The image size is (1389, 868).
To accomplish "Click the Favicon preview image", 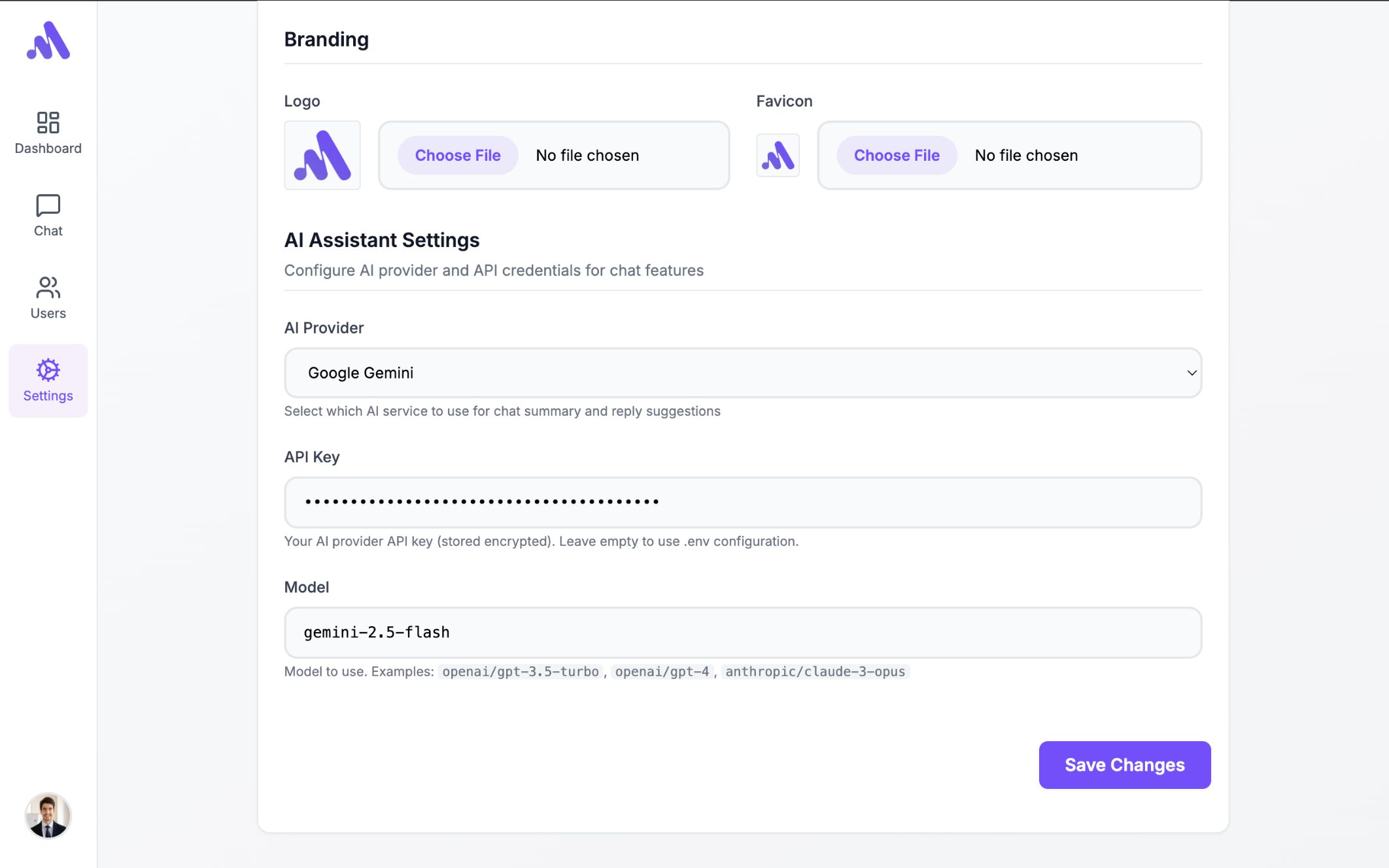I will pyautogui.click(x=778, y=156).
